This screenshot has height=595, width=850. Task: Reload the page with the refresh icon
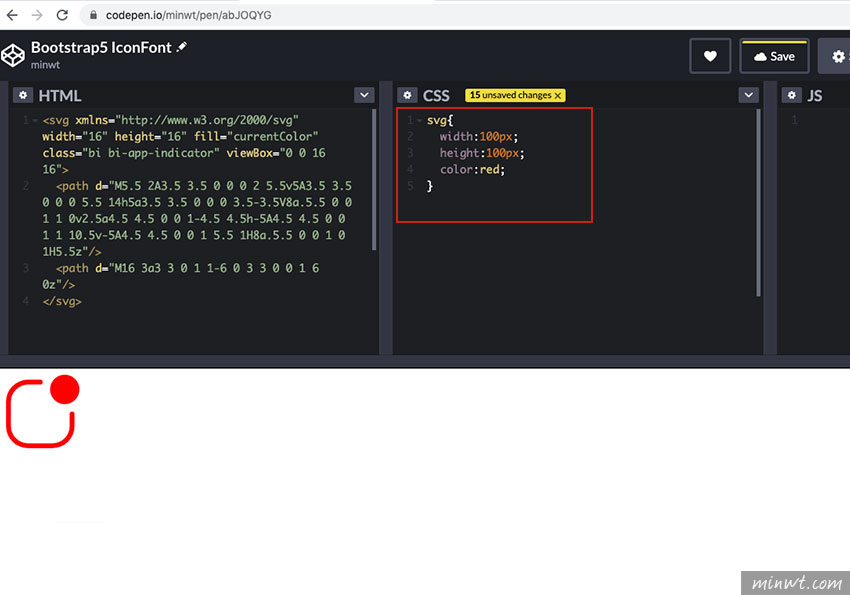pos(62,15)
